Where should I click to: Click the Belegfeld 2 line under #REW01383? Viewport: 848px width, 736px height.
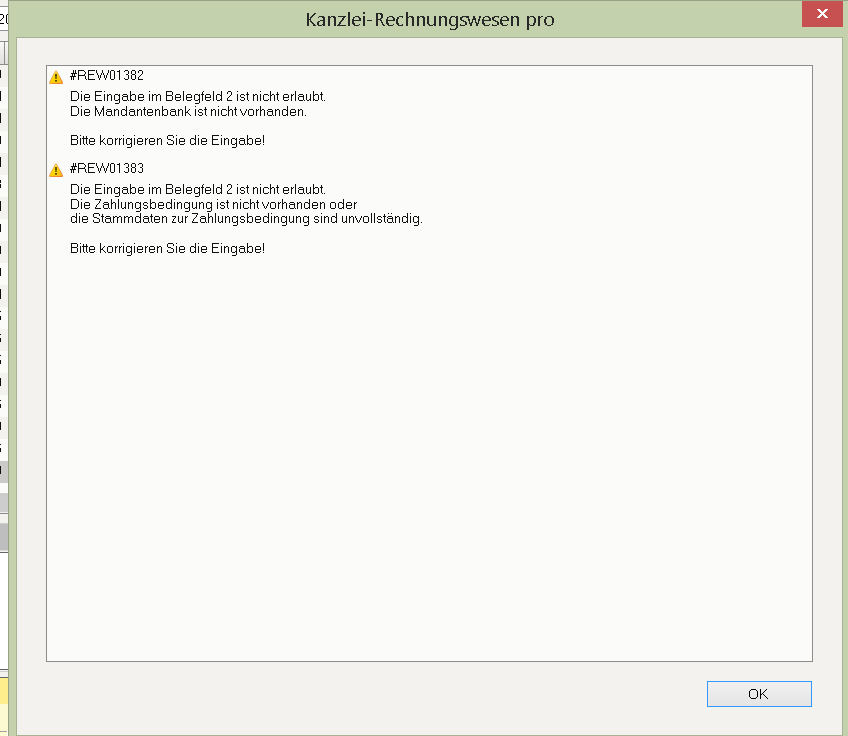[198, 190]
